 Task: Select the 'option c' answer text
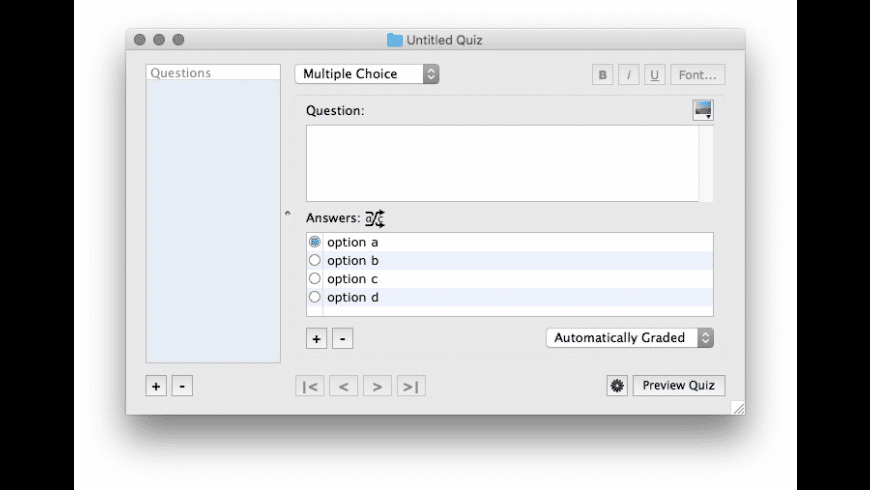pos(352,279)
